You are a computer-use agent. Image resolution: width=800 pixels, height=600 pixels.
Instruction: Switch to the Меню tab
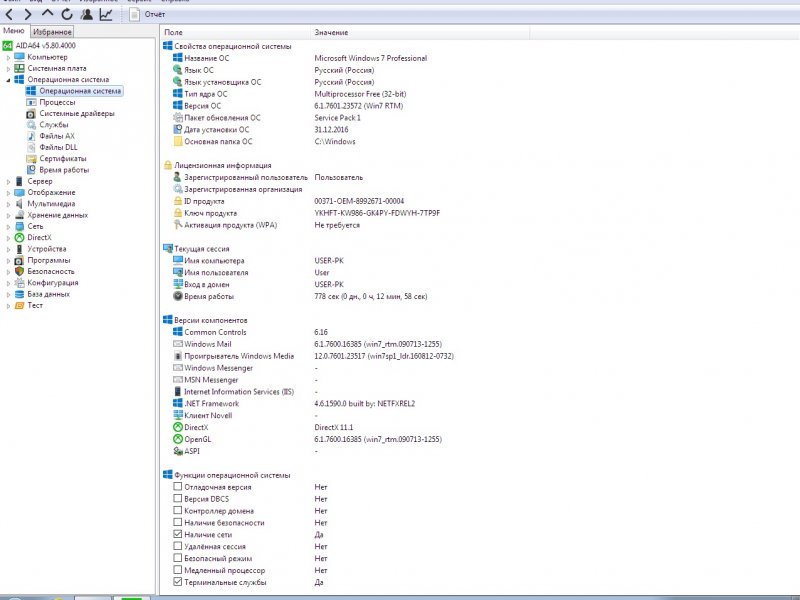tap(14, 31)
